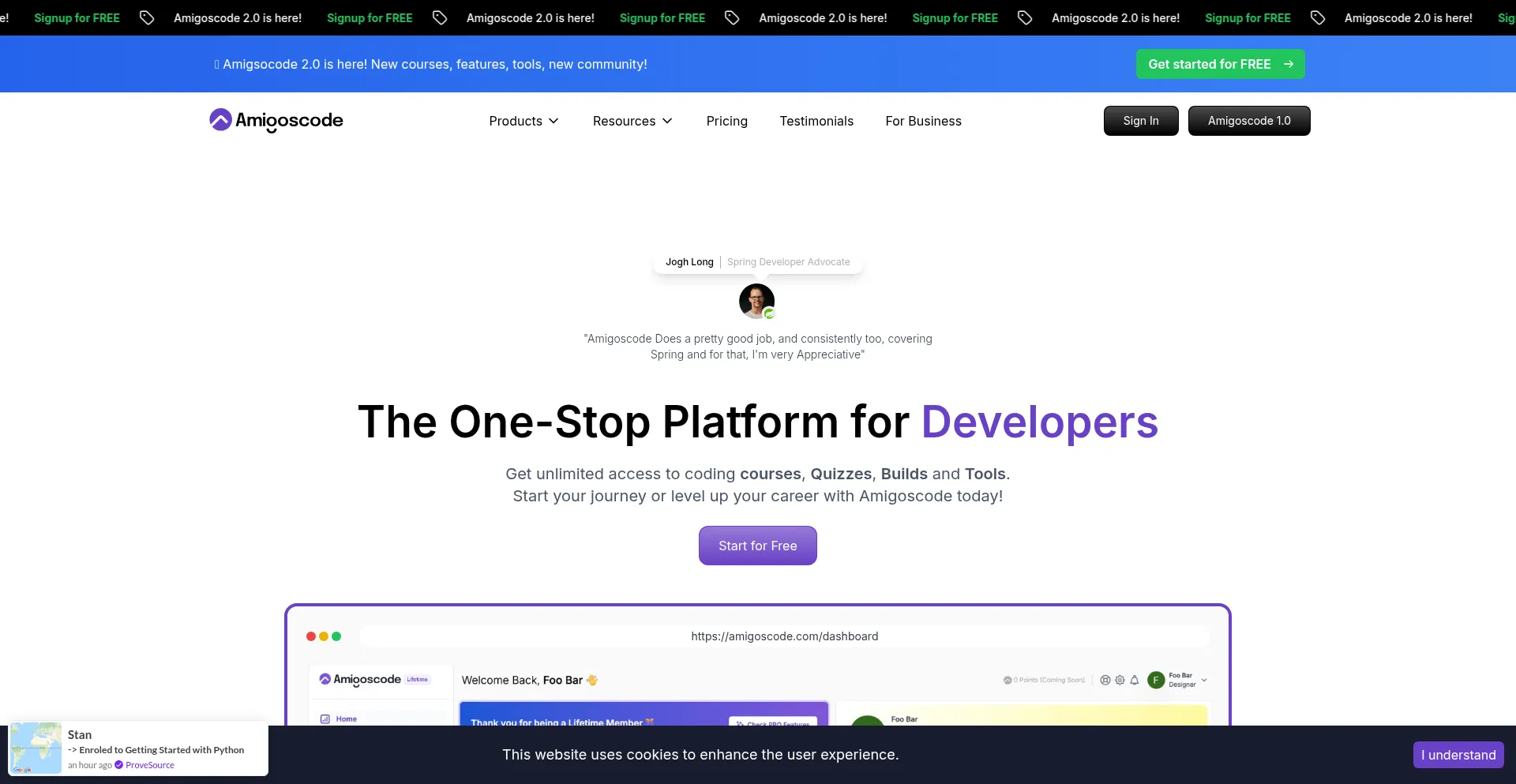Go to Testimonials
This screenshot has width=1516, height=784.
click(816, 121)
